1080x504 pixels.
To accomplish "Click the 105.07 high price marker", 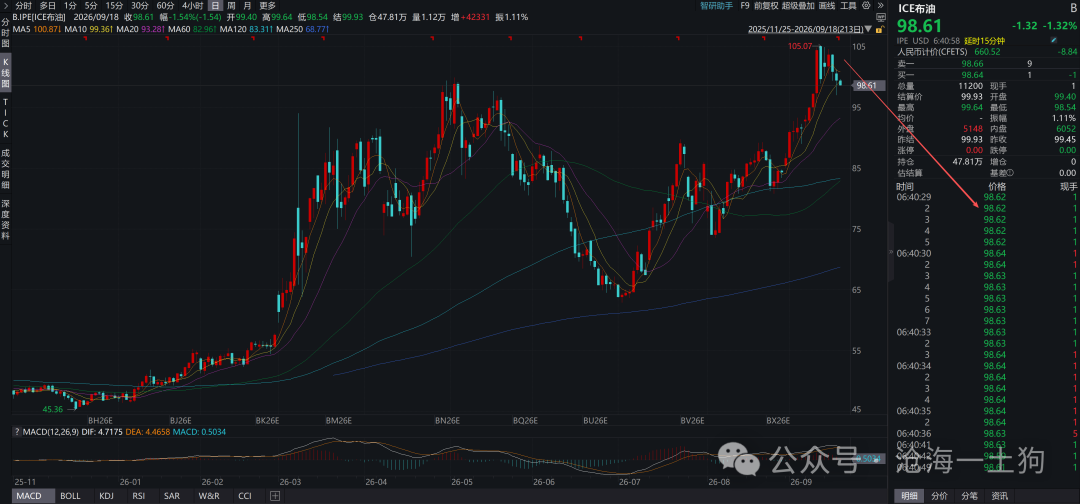I will 800,46.
